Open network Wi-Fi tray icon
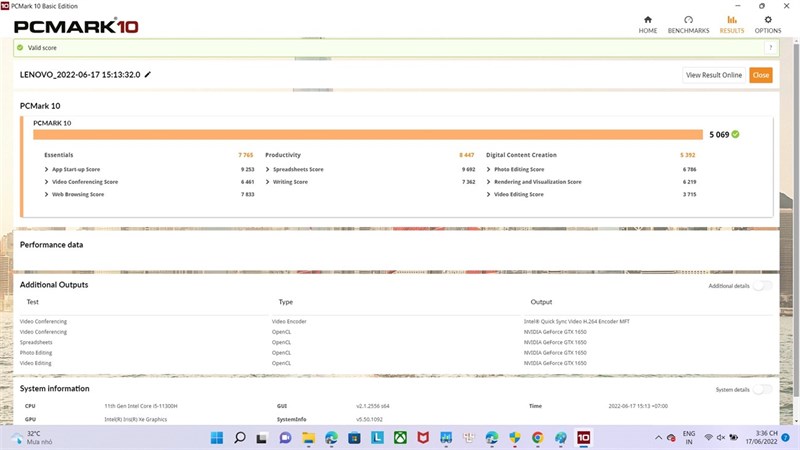800x450 pixels. coord(708,438)
